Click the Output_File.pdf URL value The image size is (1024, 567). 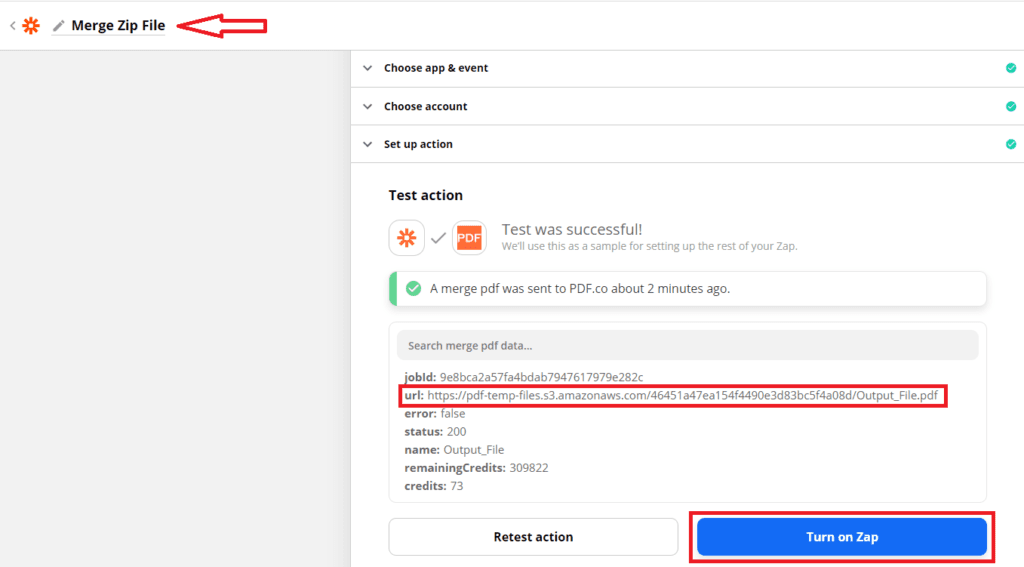[x=682, y=396]
